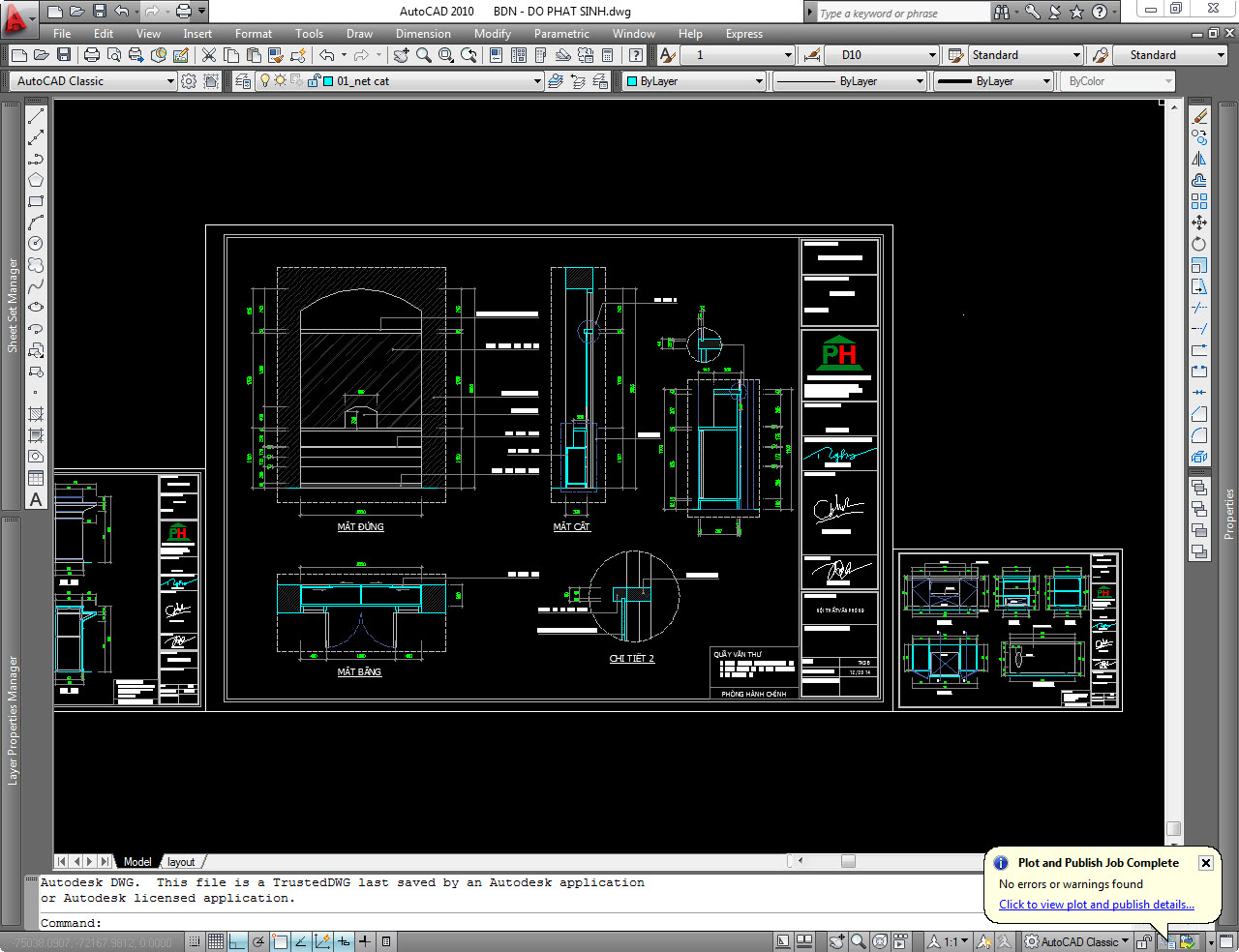Click the Help question mark toolbar button

pos(636,55)
